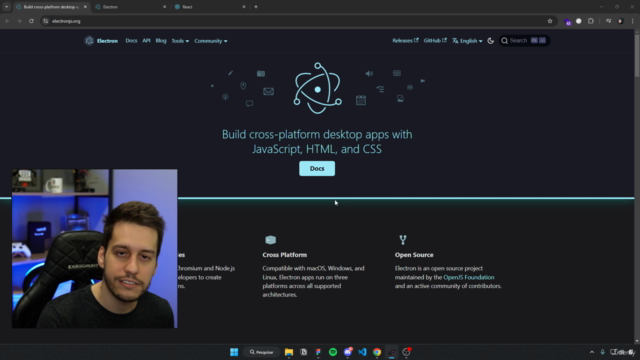640x360 pixels.
Task: Open the tab search dropdown arrow
Action: point(7,7)
